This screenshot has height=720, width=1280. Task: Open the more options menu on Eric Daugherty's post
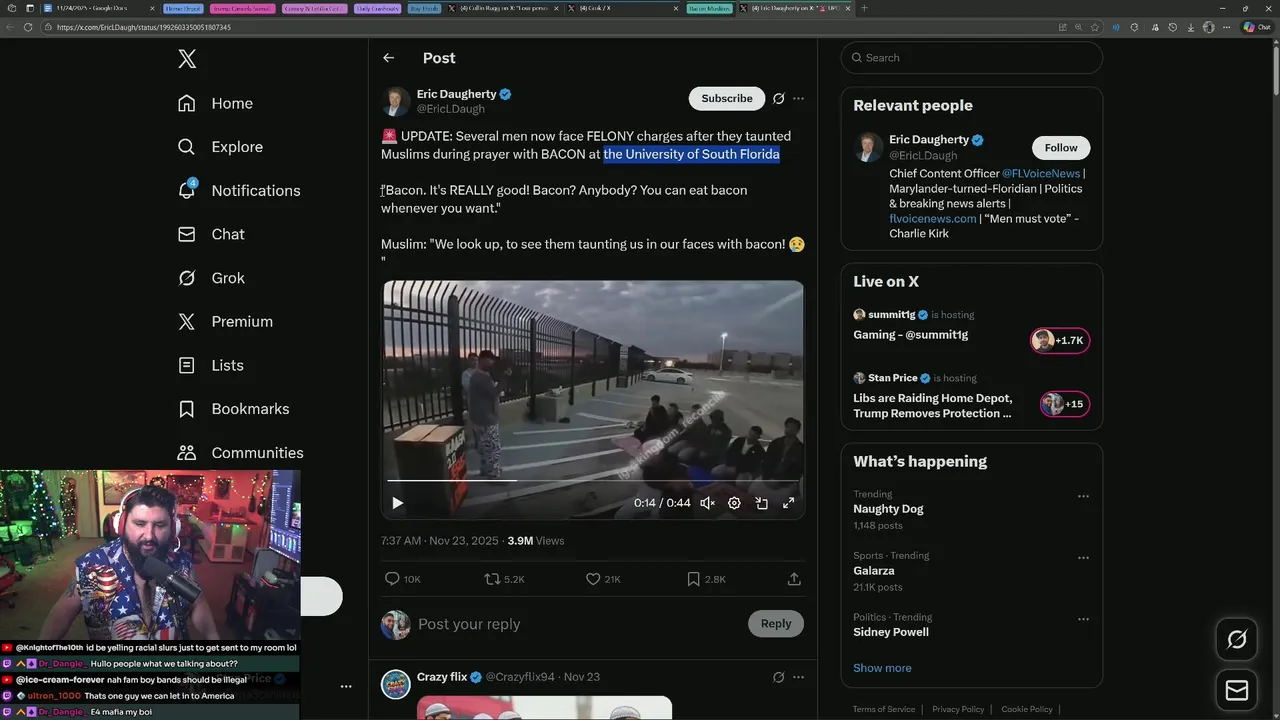(798, 98)
